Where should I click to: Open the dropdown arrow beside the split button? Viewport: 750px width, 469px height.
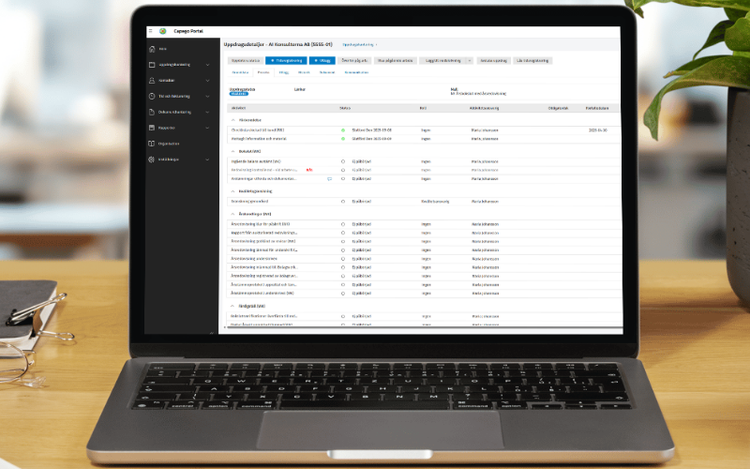pos(470,61)
